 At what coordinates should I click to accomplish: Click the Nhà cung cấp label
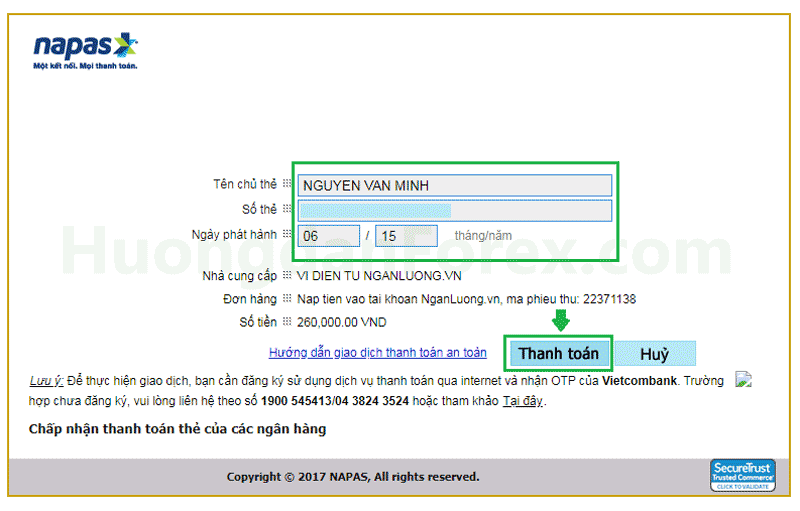coord(240,276)
